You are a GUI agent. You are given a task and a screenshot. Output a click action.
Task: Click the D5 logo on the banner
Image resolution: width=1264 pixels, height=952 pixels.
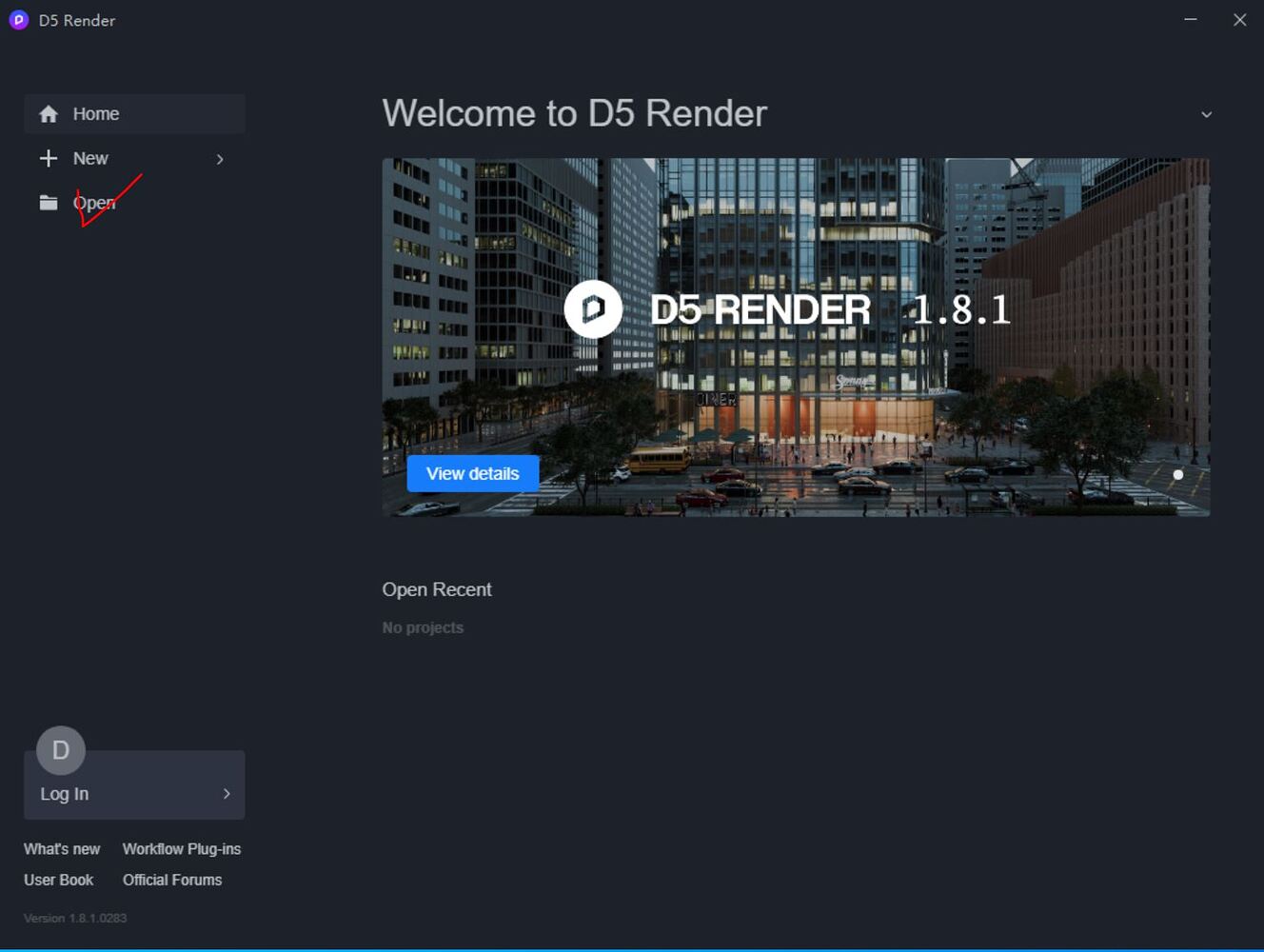coord(593,308)
